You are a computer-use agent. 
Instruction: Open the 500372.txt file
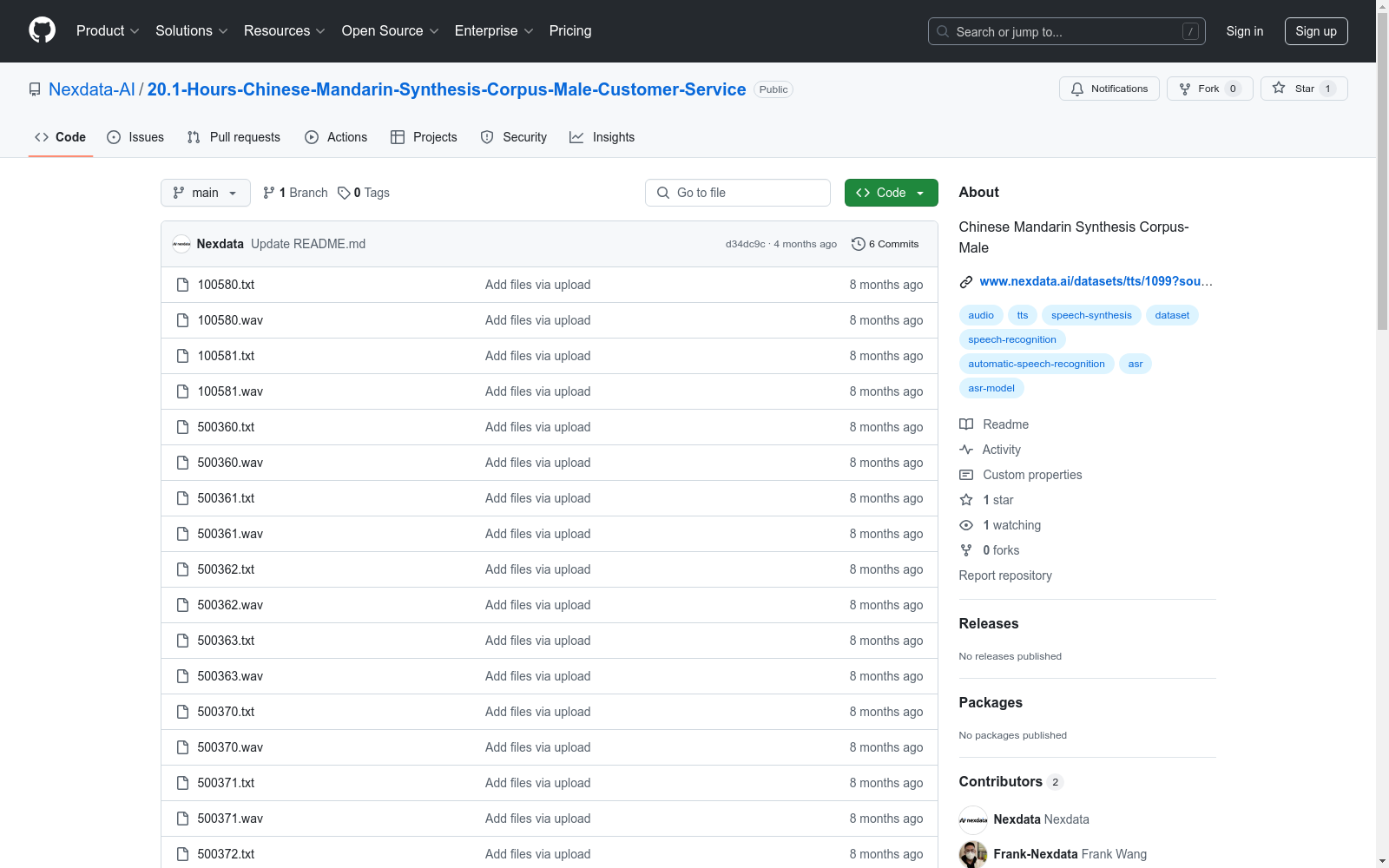coord(226,854)
